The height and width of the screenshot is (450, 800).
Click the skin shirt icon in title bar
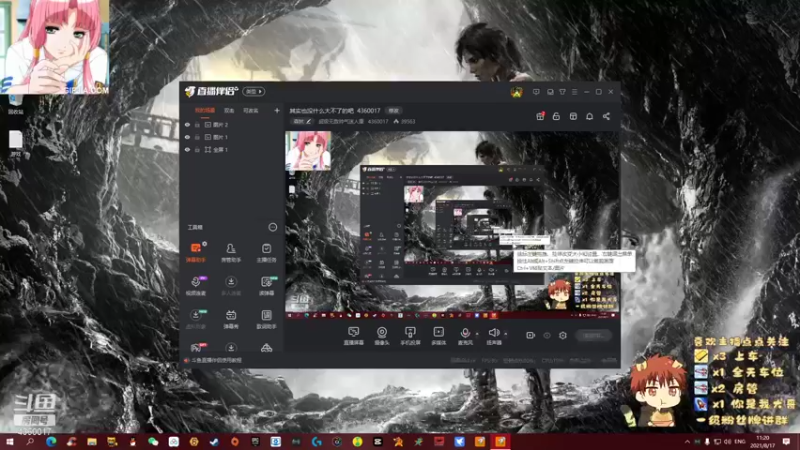coord(562,92)
